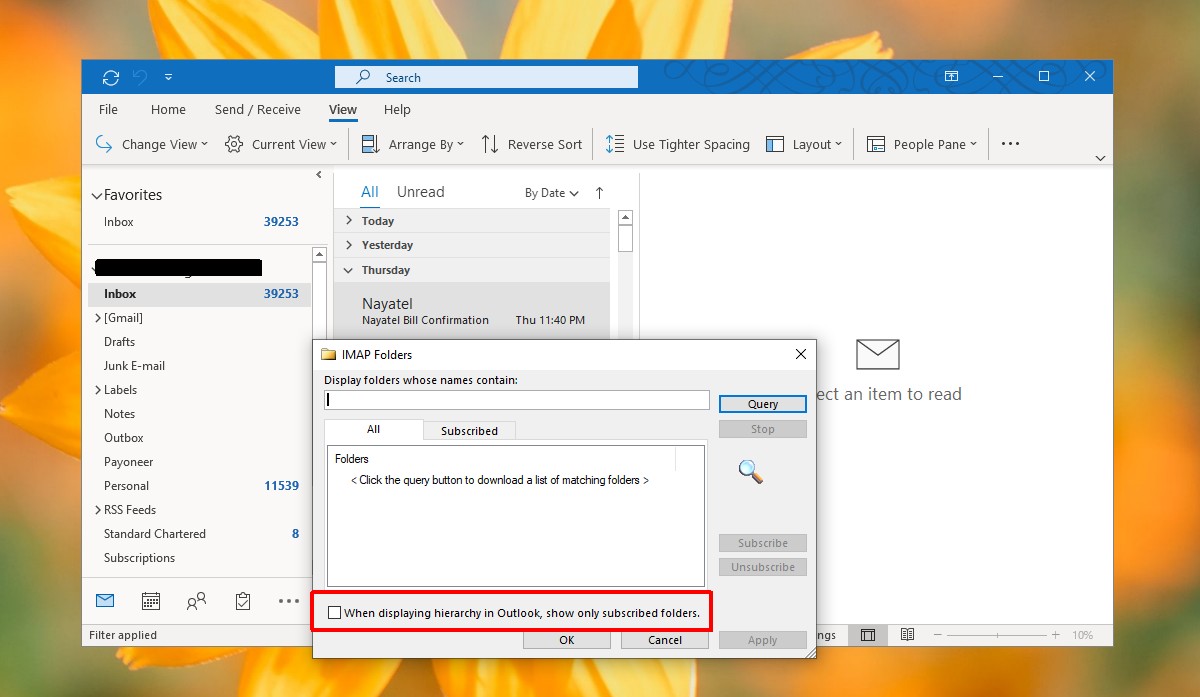Open the Change View dropdown
Screen dimensions: 1200x697
coord(152,144)
